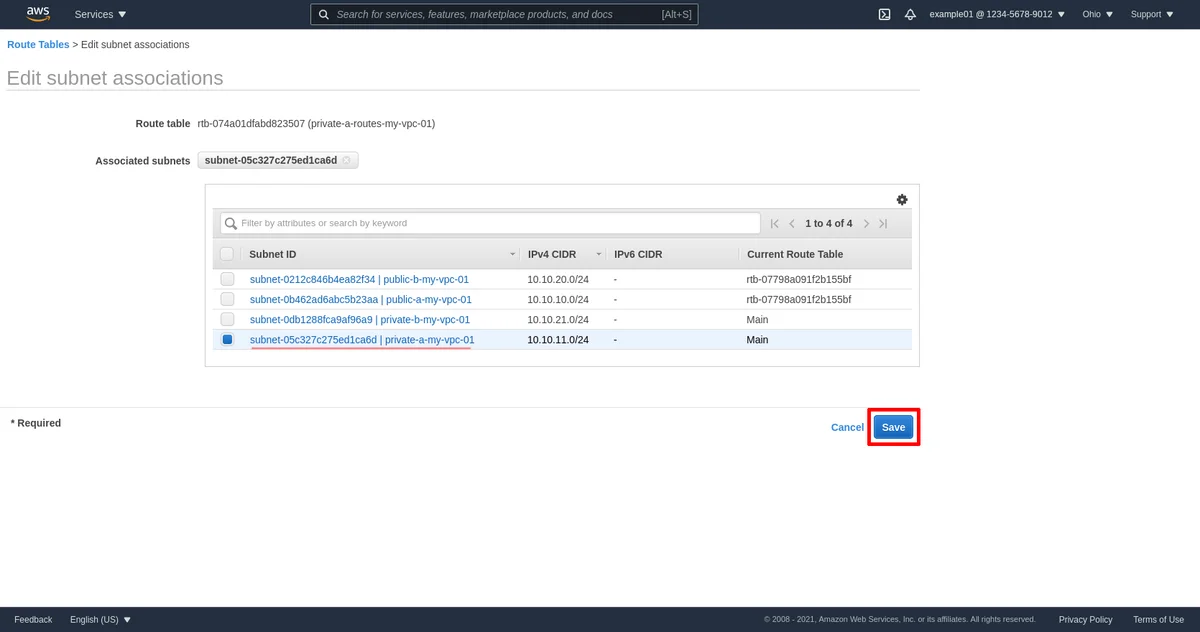Remove associated subnet-05c327c275ed1ca6d chip
The width and height of the screenshot is (1200, 632).
tap(347, 160)
